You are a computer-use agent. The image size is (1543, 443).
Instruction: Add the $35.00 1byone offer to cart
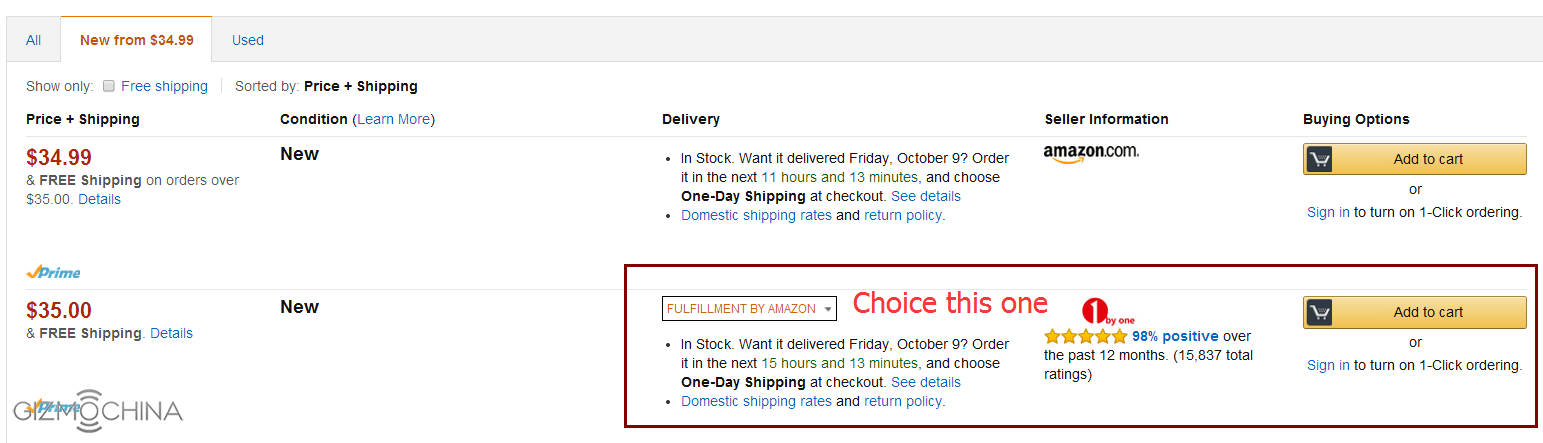tap(1427, 312)
